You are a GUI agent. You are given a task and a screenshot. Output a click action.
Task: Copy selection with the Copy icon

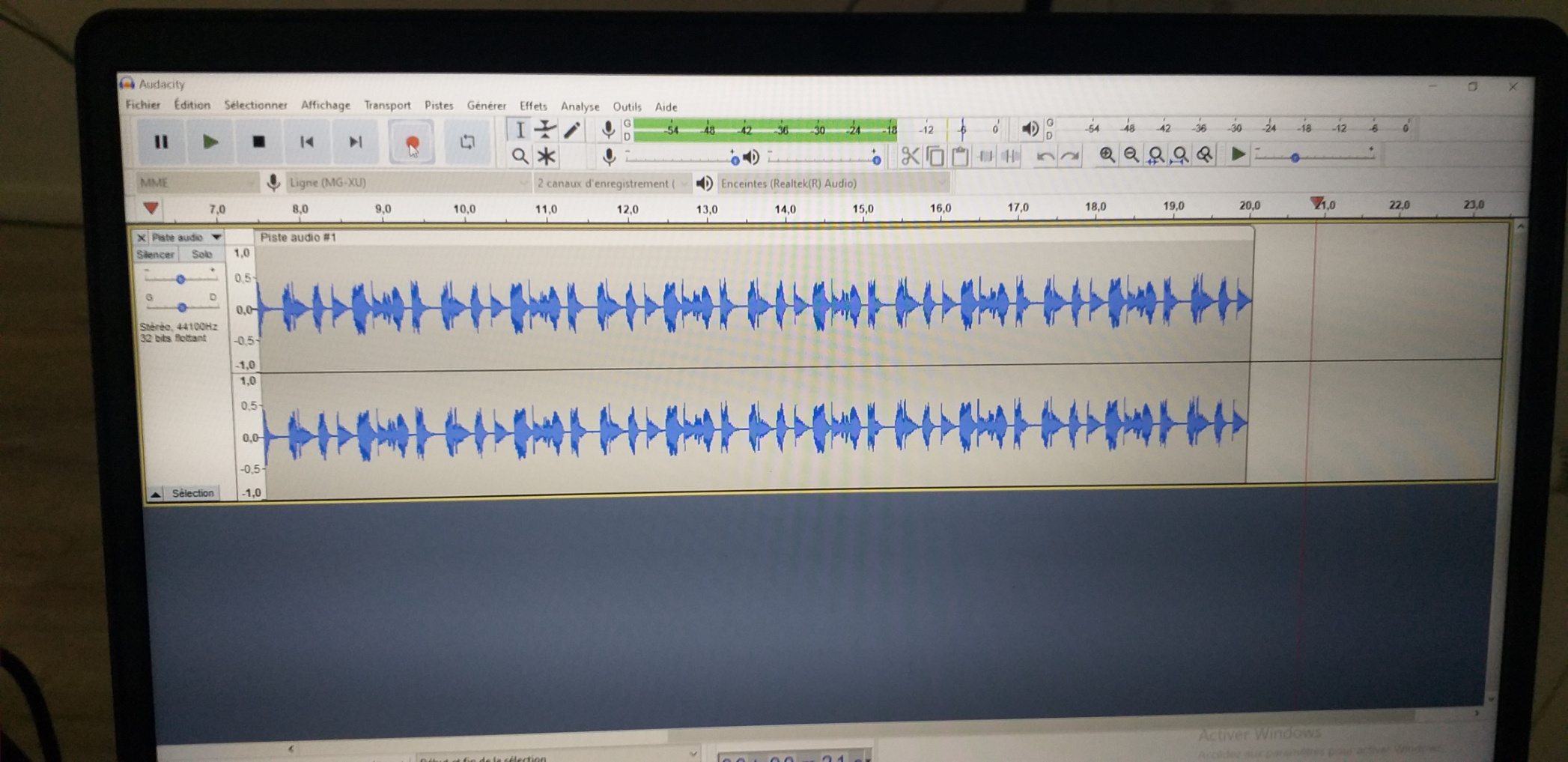coord(935,156)
